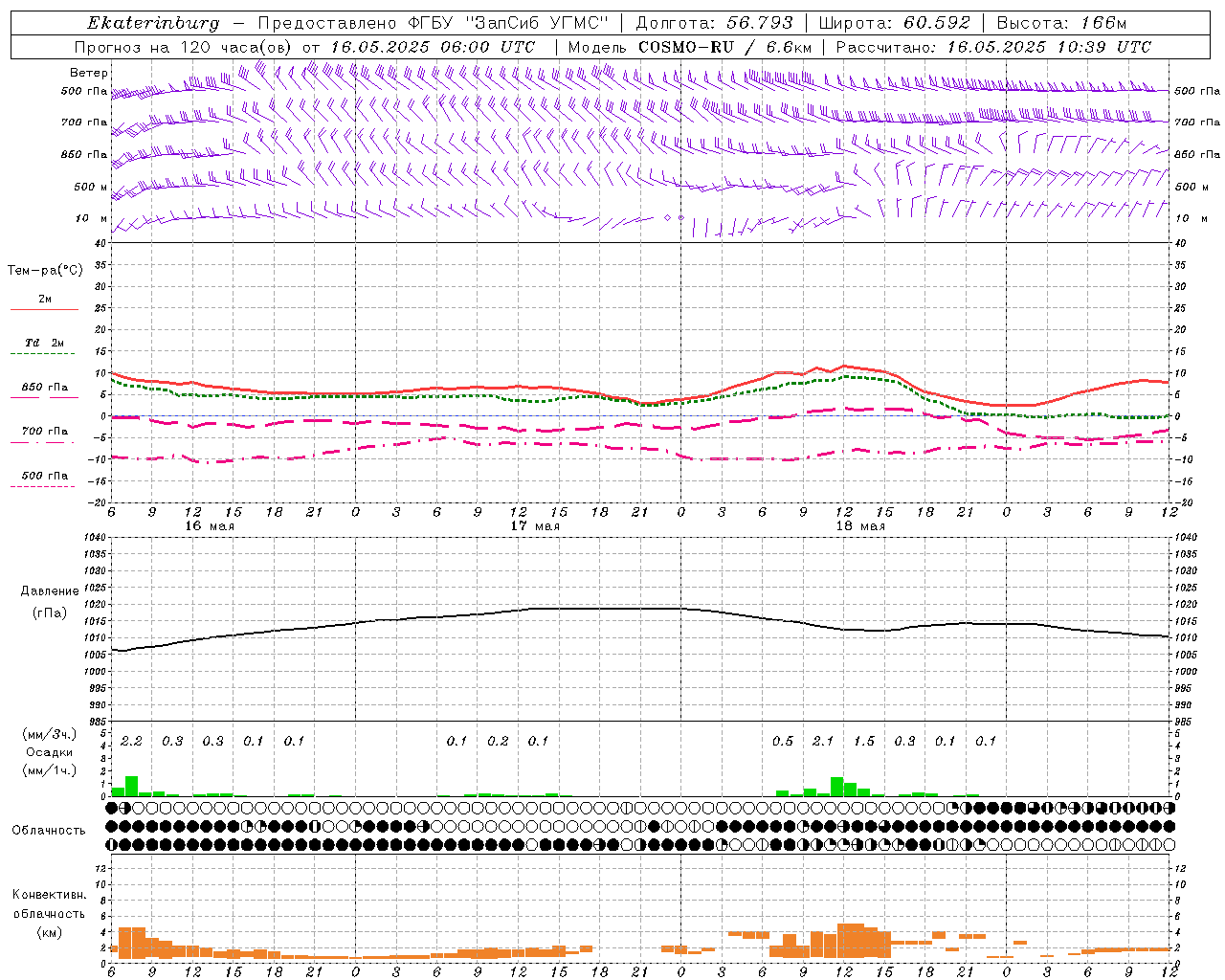
Task: Select the 'Долгота: 56.793' header field
Action: tap(714, 23)
